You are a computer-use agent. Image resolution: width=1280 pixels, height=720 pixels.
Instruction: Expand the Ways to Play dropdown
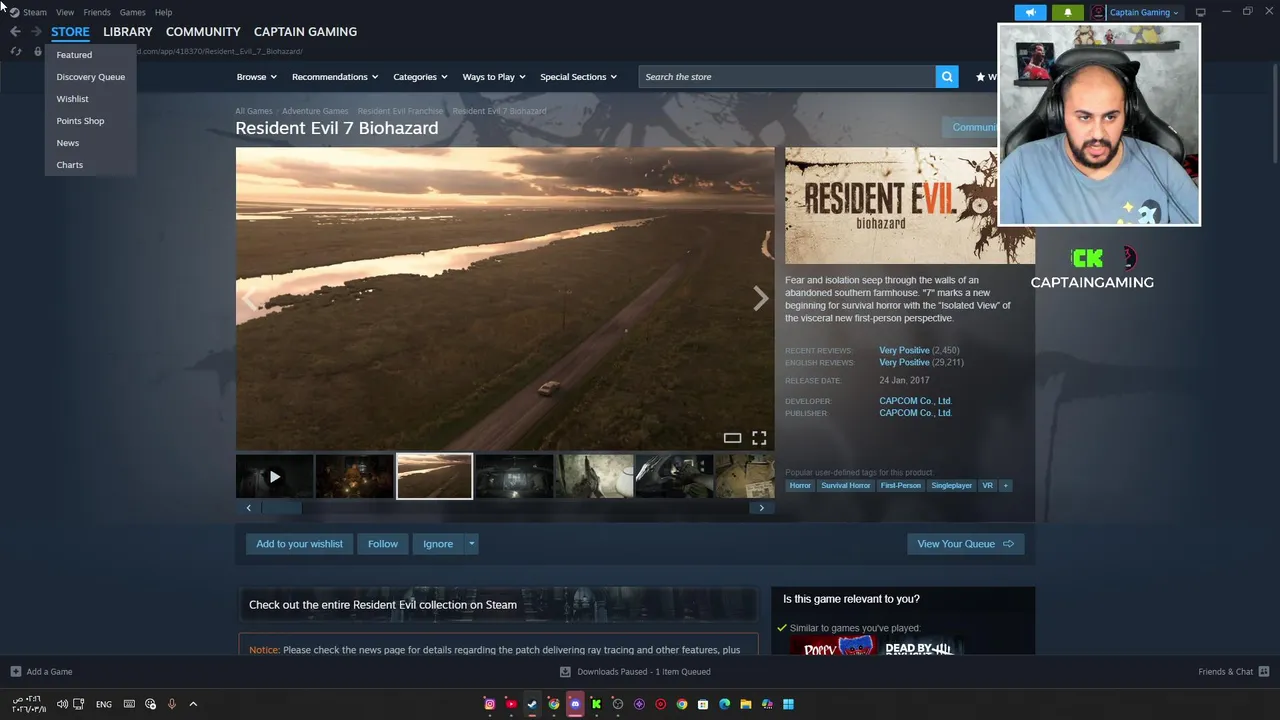pos(494,77)
